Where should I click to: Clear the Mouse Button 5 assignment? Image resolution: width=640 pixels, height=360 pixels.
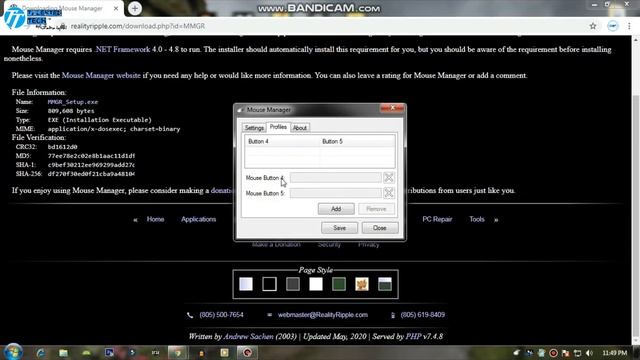[389, 193]
